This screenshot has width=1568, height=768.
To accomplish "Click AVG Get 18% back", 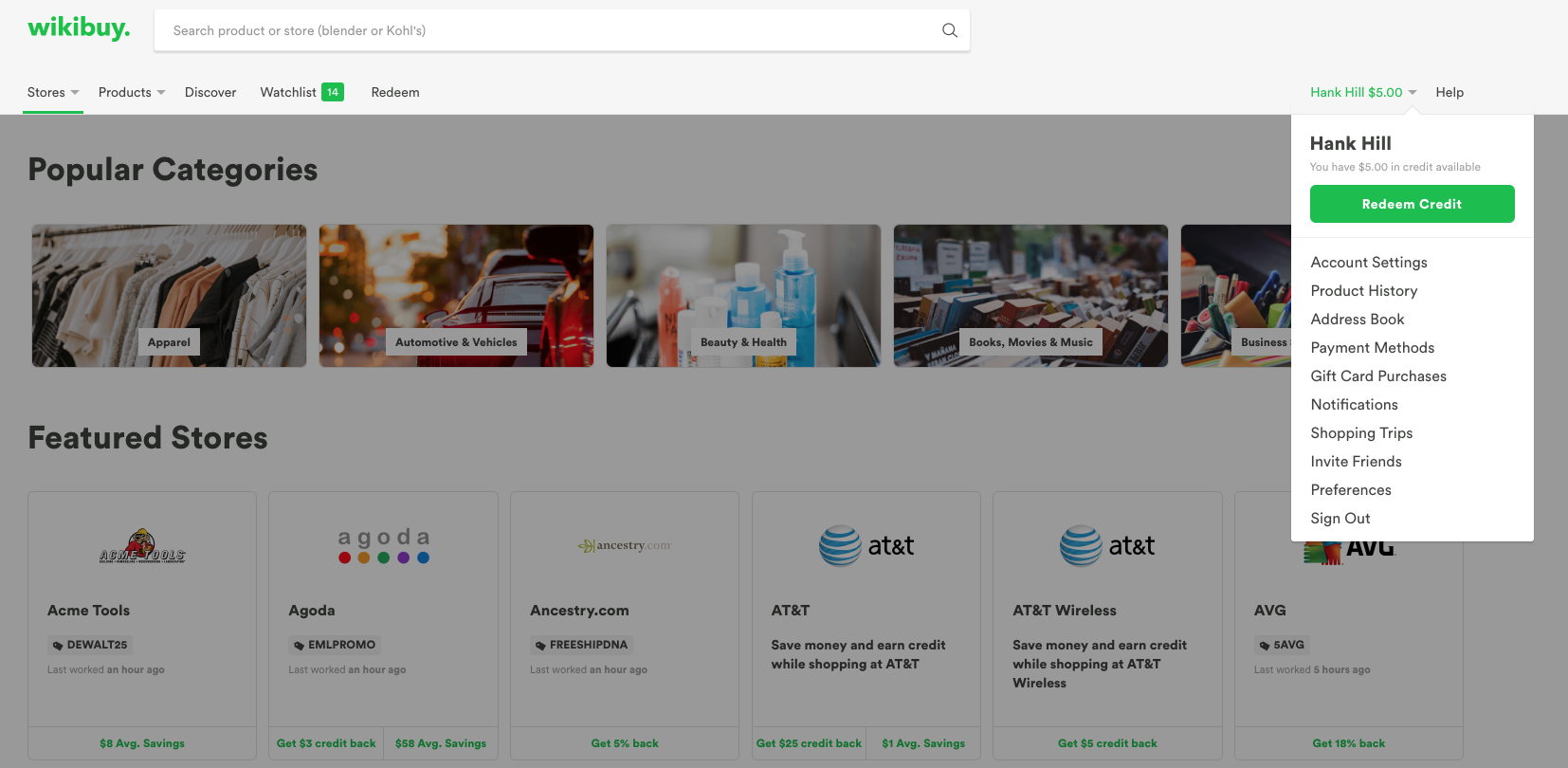I will [1348, 743].
